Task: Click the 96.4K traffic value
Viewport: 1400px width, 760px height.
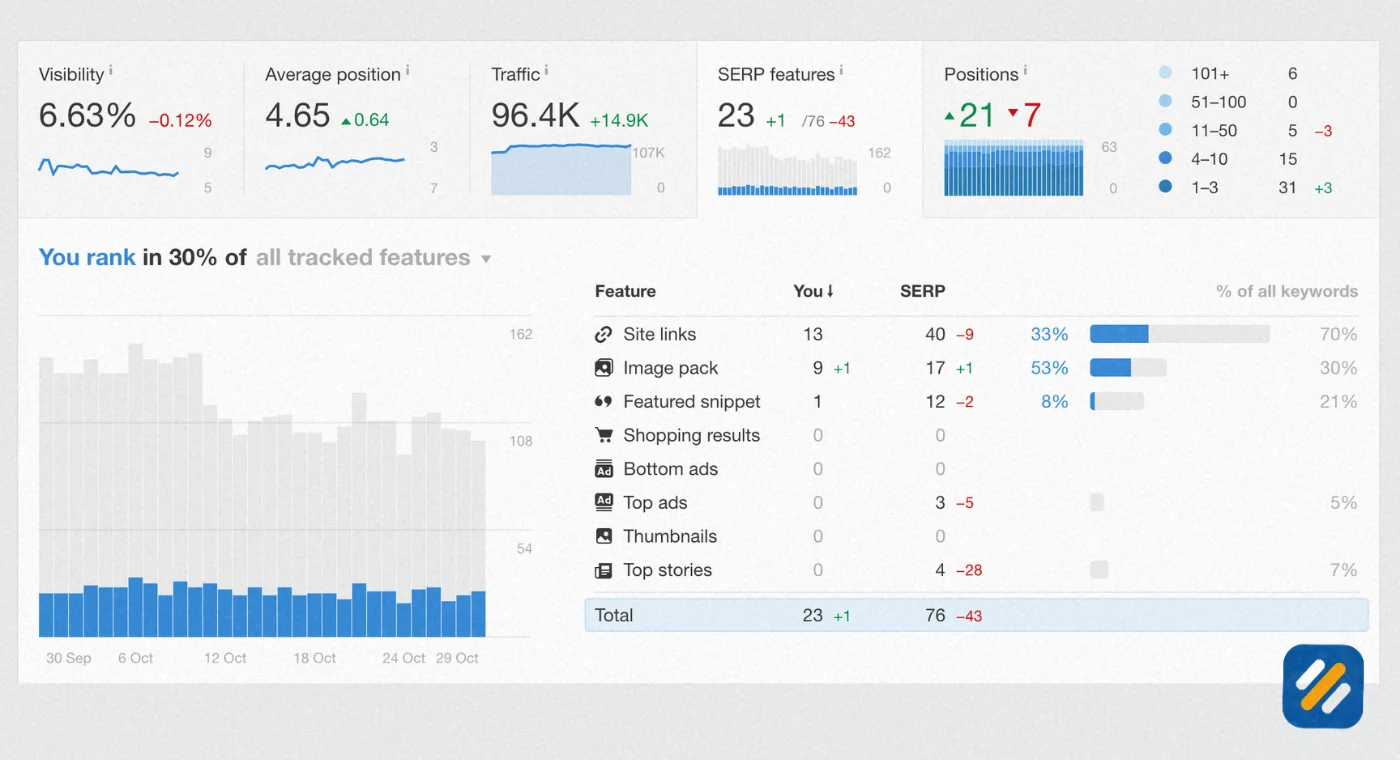Action: click(535, 116)
